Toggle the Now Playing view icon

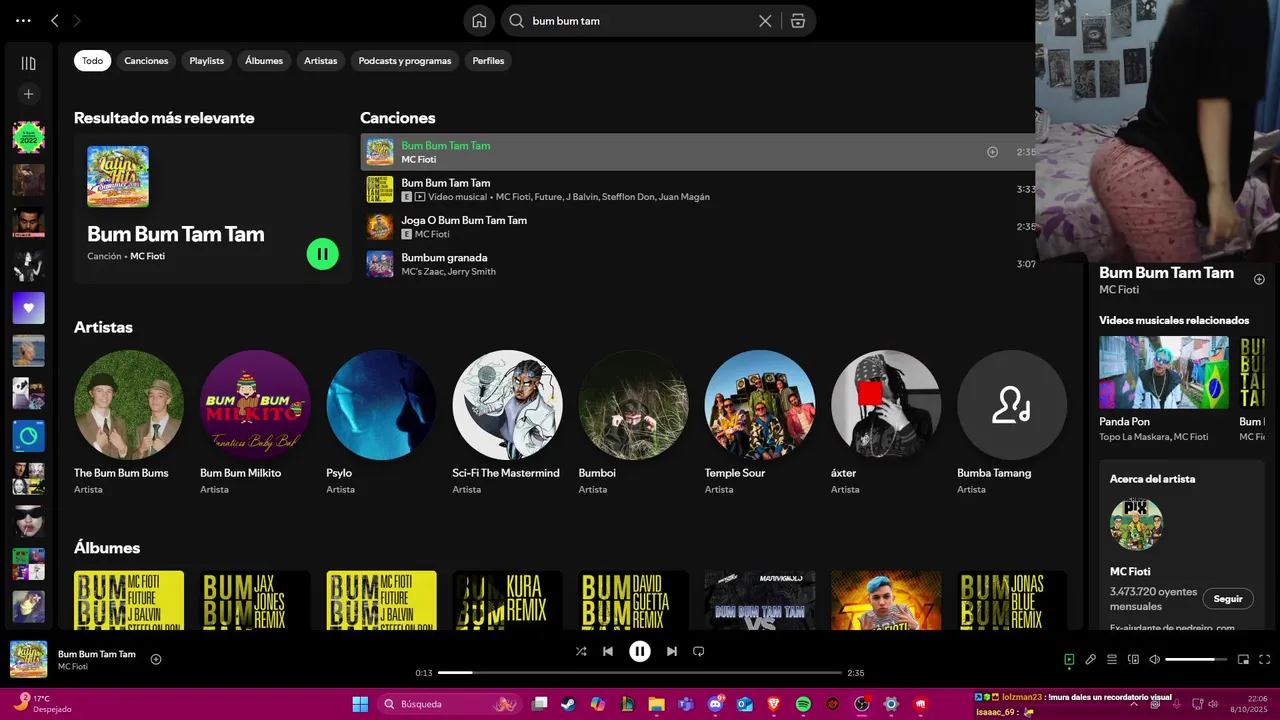pos(1069,660)
